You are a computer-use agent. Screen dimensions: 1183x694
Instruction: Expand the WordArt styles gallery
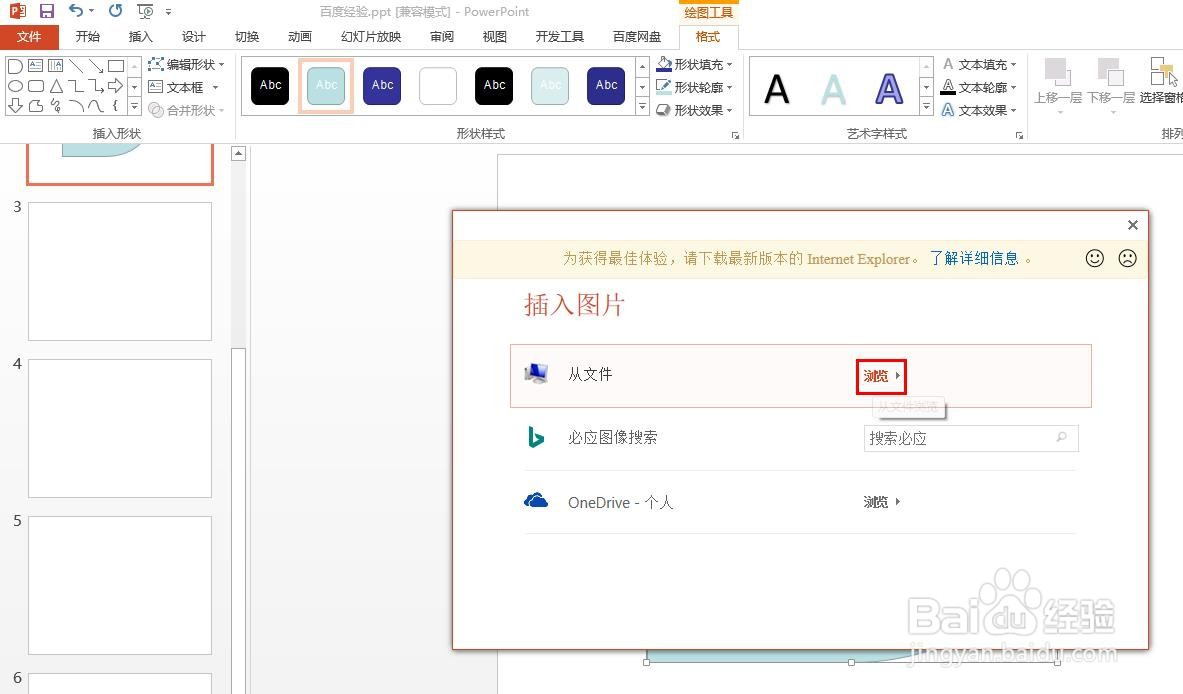[926, 106]
